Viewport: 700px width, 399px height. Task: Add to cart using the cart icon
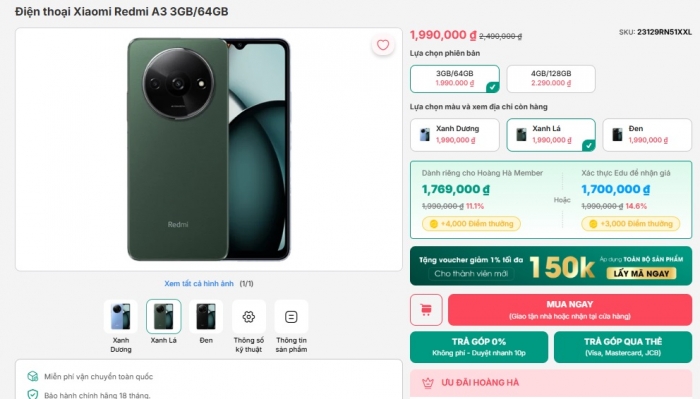pos(426,309)
